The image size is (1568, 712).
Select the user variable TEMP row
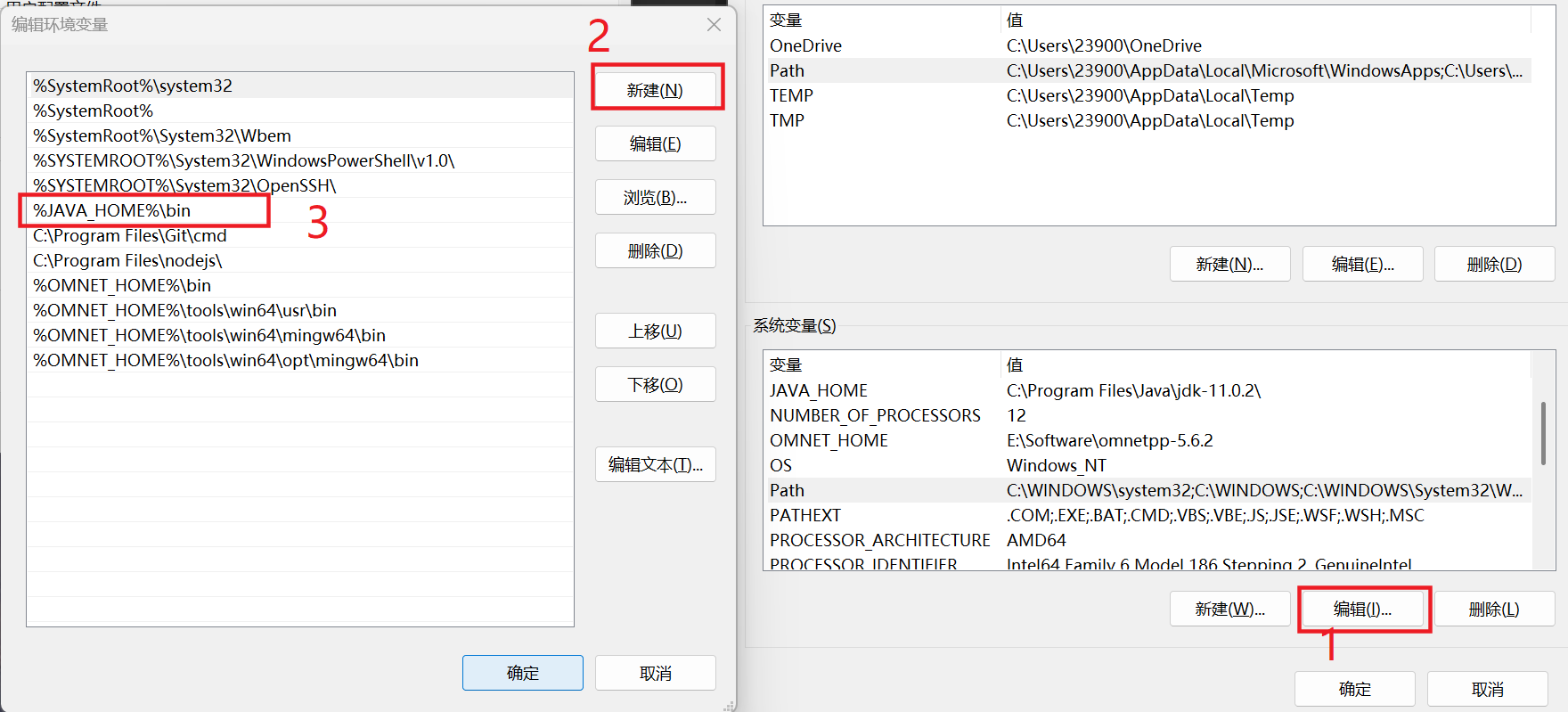[791, 95]
